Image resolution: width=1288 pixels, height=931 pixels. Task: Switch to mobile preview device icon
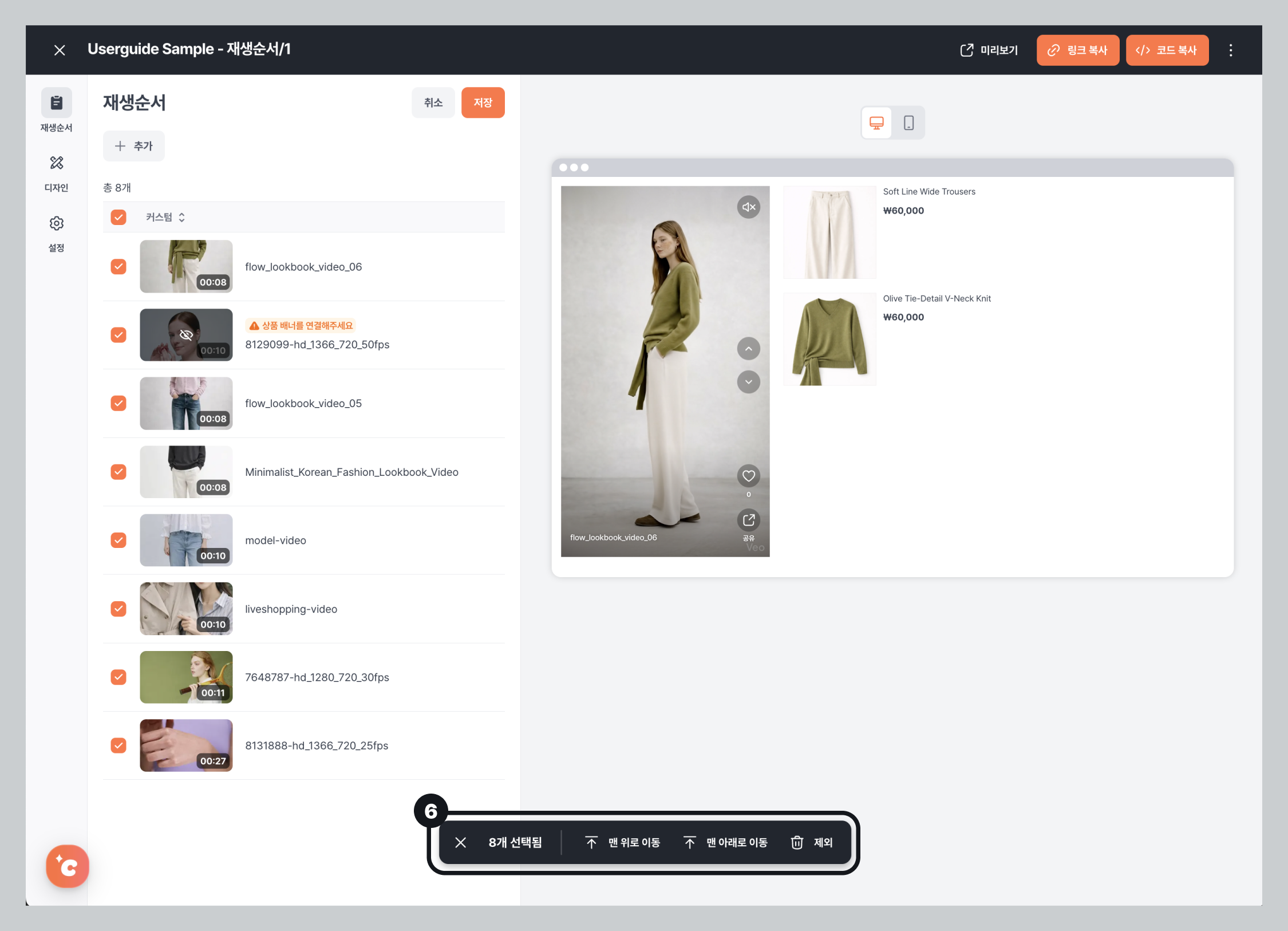(x=908, y=123)
